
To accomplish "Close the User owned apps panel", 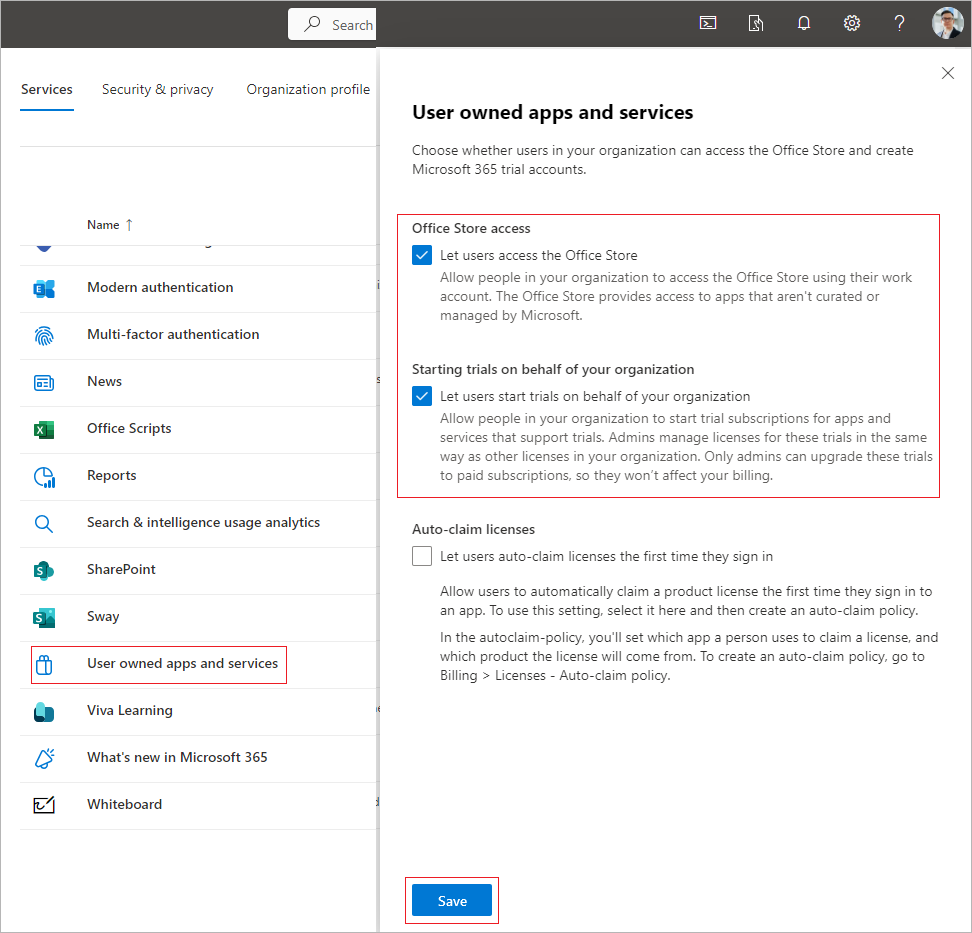I will (947, 73).
